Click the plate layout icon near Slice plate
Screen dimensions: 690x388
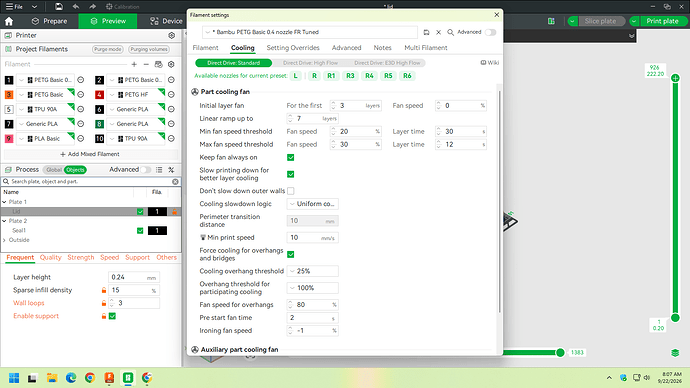click(x=551, y=21)
